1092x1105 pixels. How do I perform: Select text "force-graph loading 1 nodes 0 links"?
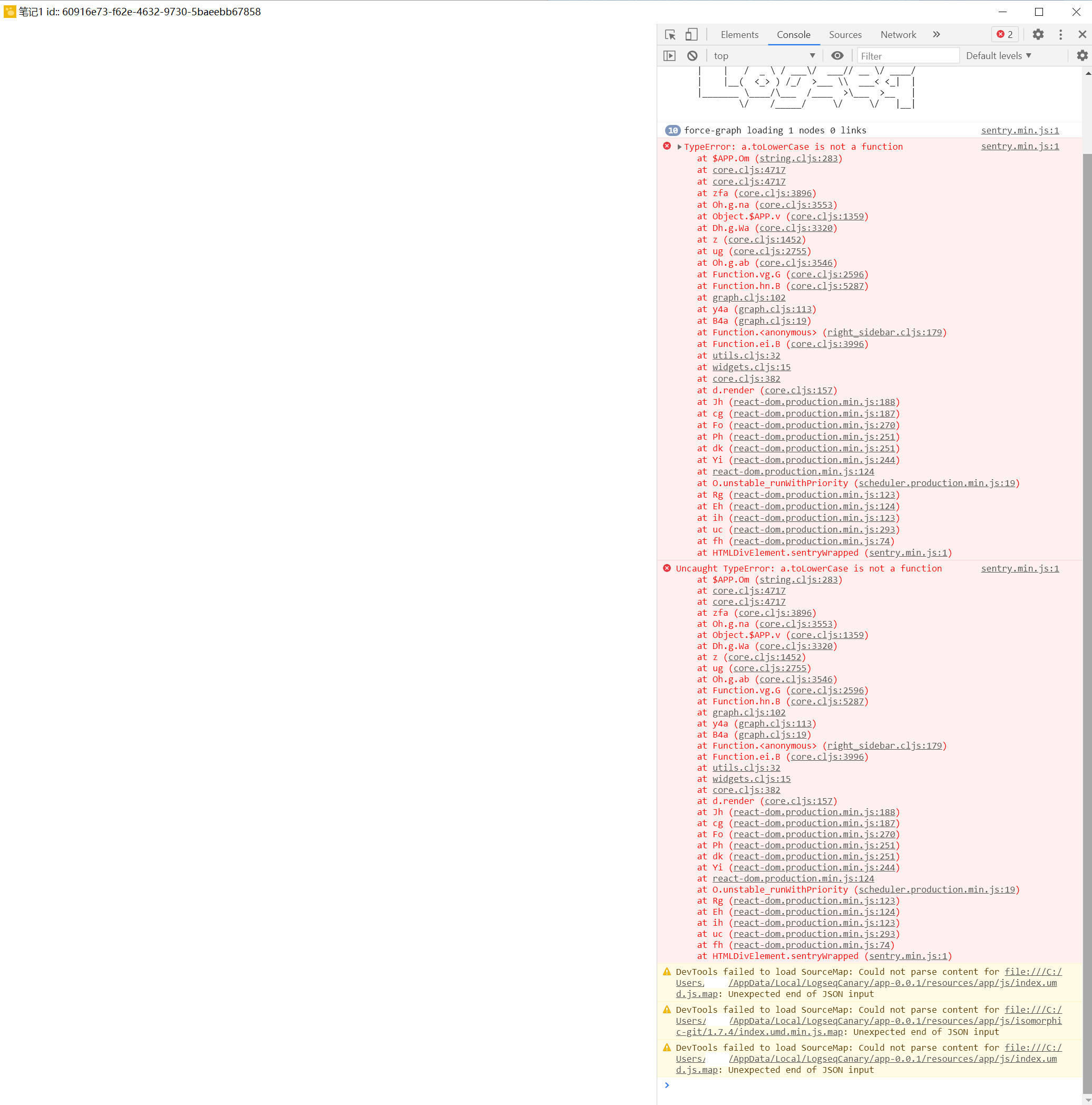point(775,130)
